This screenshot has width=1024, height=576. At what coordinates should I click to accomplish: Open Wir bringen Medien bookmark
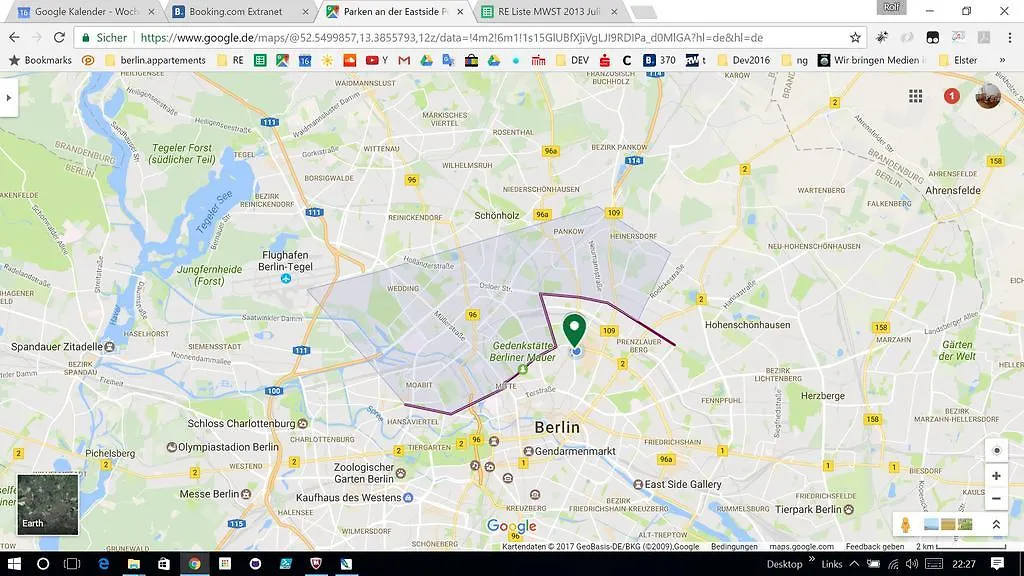click(x=872, y=60)
